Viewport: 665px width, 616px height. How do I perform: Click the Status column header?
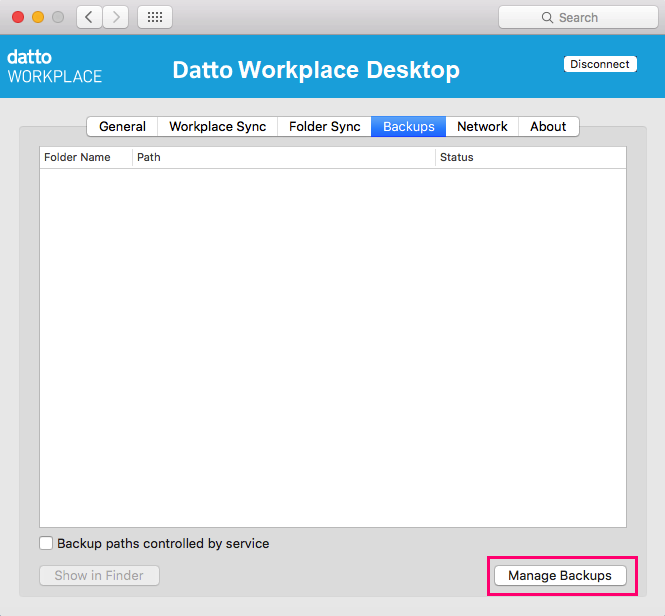click(x=531, y=157)
